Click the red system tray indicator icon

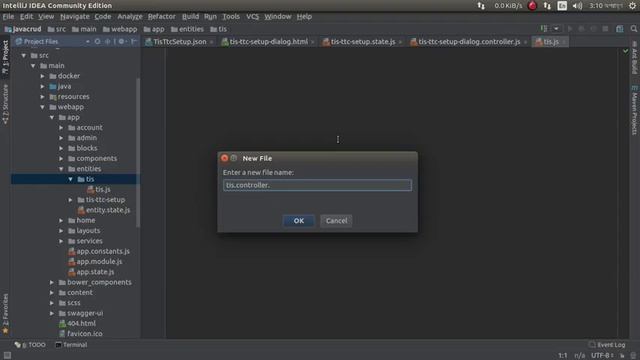click(532, 6)
